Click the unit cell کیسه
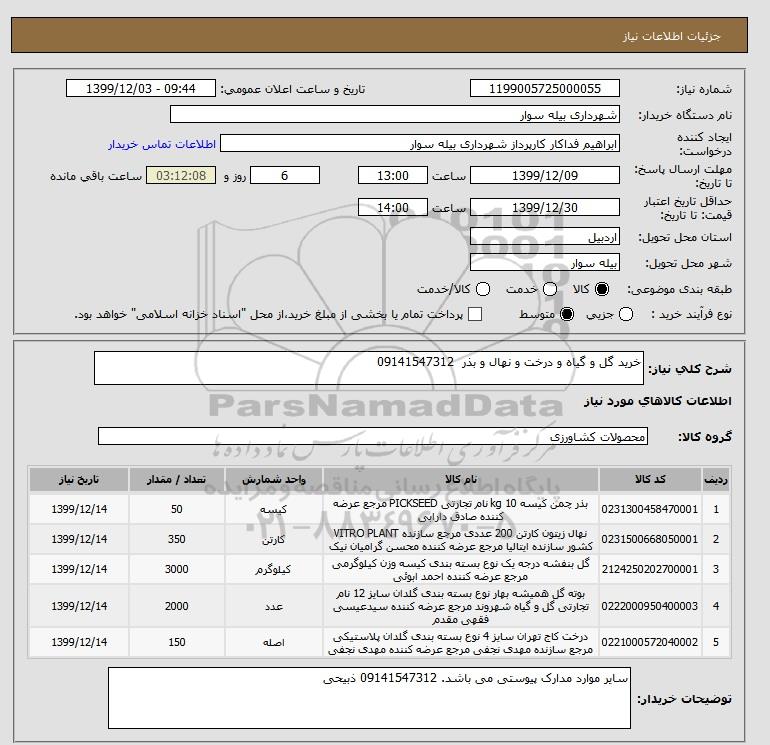The width and height of the screenshot is (770, 745). coord(274,510)
